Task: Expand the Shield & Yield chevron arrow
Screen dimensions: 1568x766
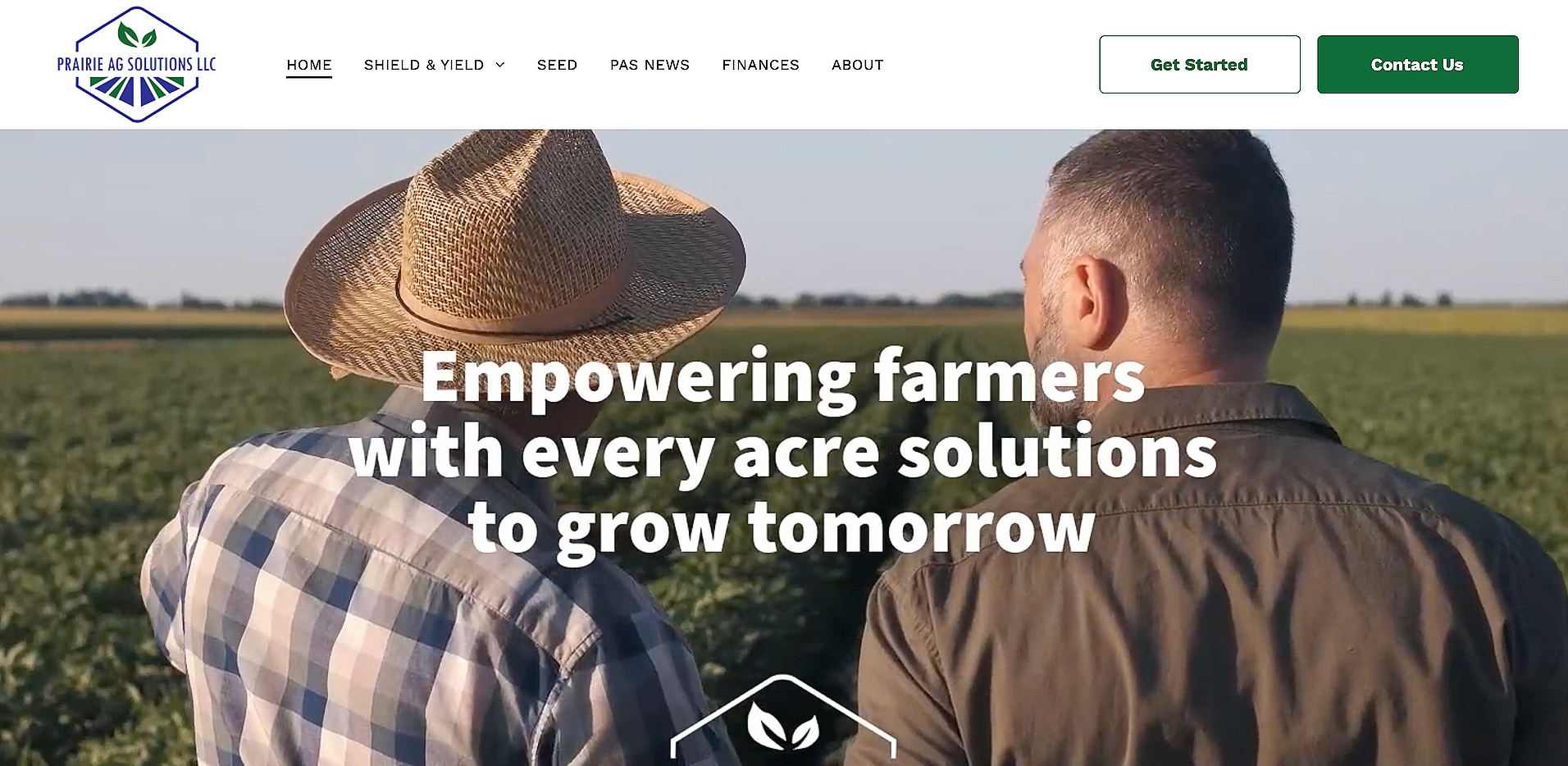Action: pos(500,65)
